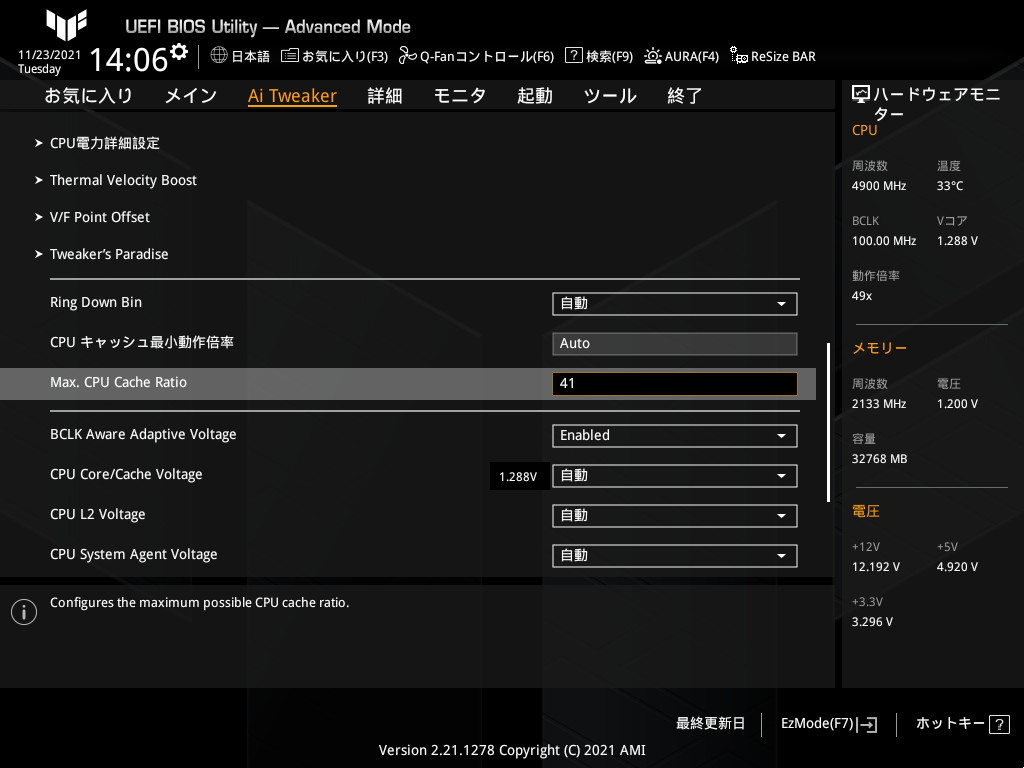
Task: Click the 1.200 V memory voltage value
Action: coord(957,404)
